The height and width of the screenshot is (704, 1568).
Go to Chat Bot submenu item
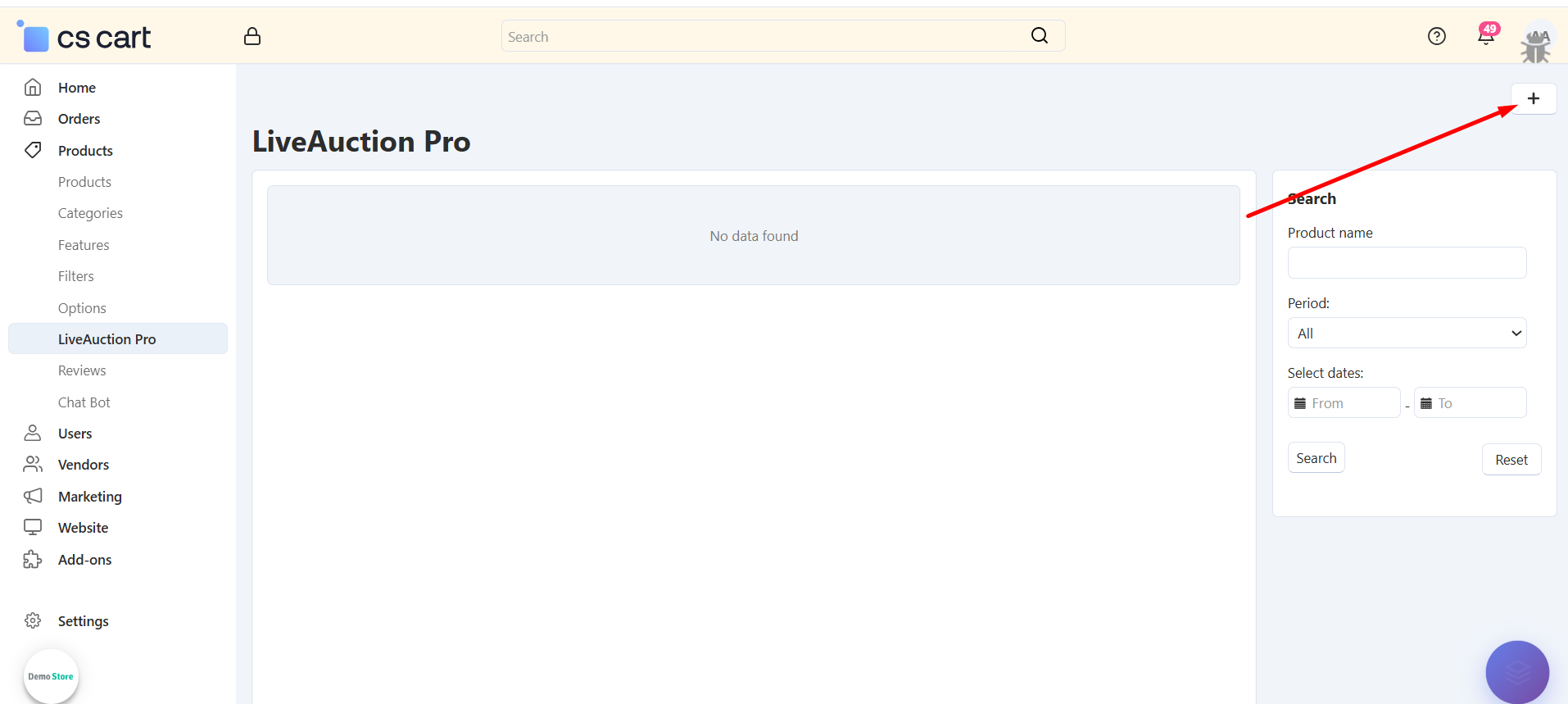[x=84, y=402]
